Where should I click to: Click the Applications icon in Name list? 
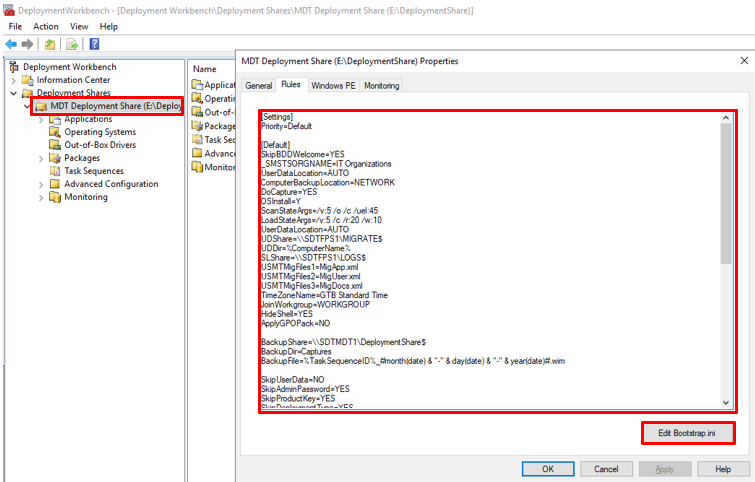197,85
